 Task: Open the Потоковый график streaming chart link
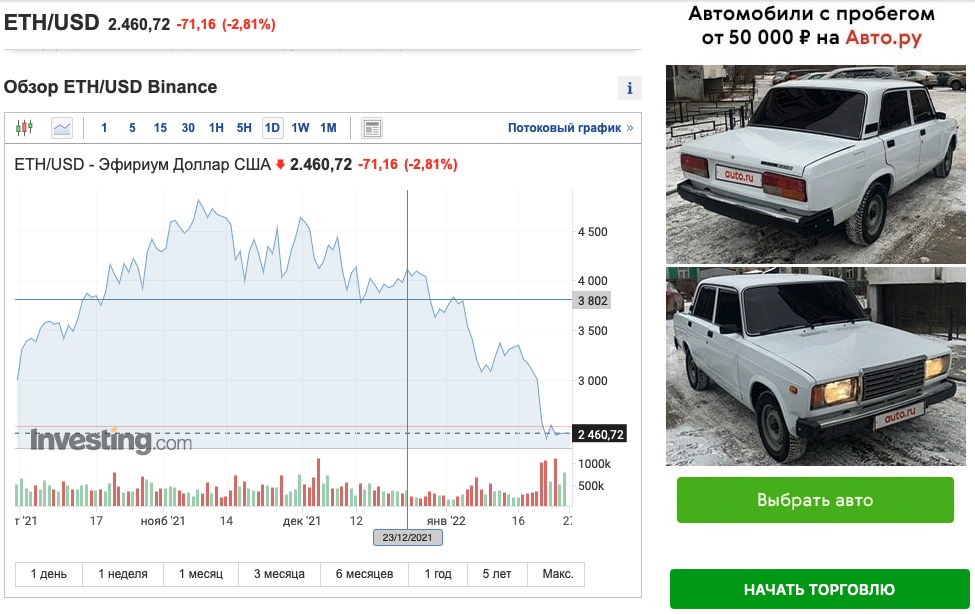(x=570, y=128)
